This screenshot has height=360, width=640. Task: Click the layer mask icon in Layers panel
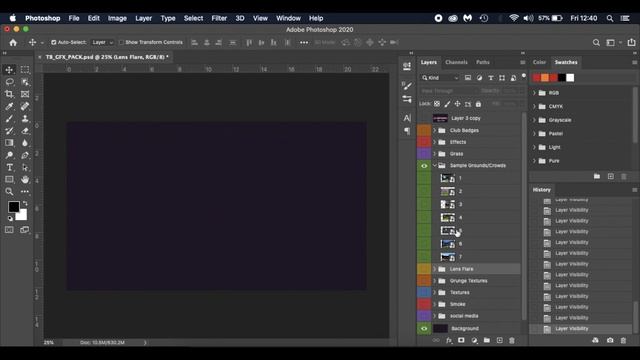click(x=461, y=340)
